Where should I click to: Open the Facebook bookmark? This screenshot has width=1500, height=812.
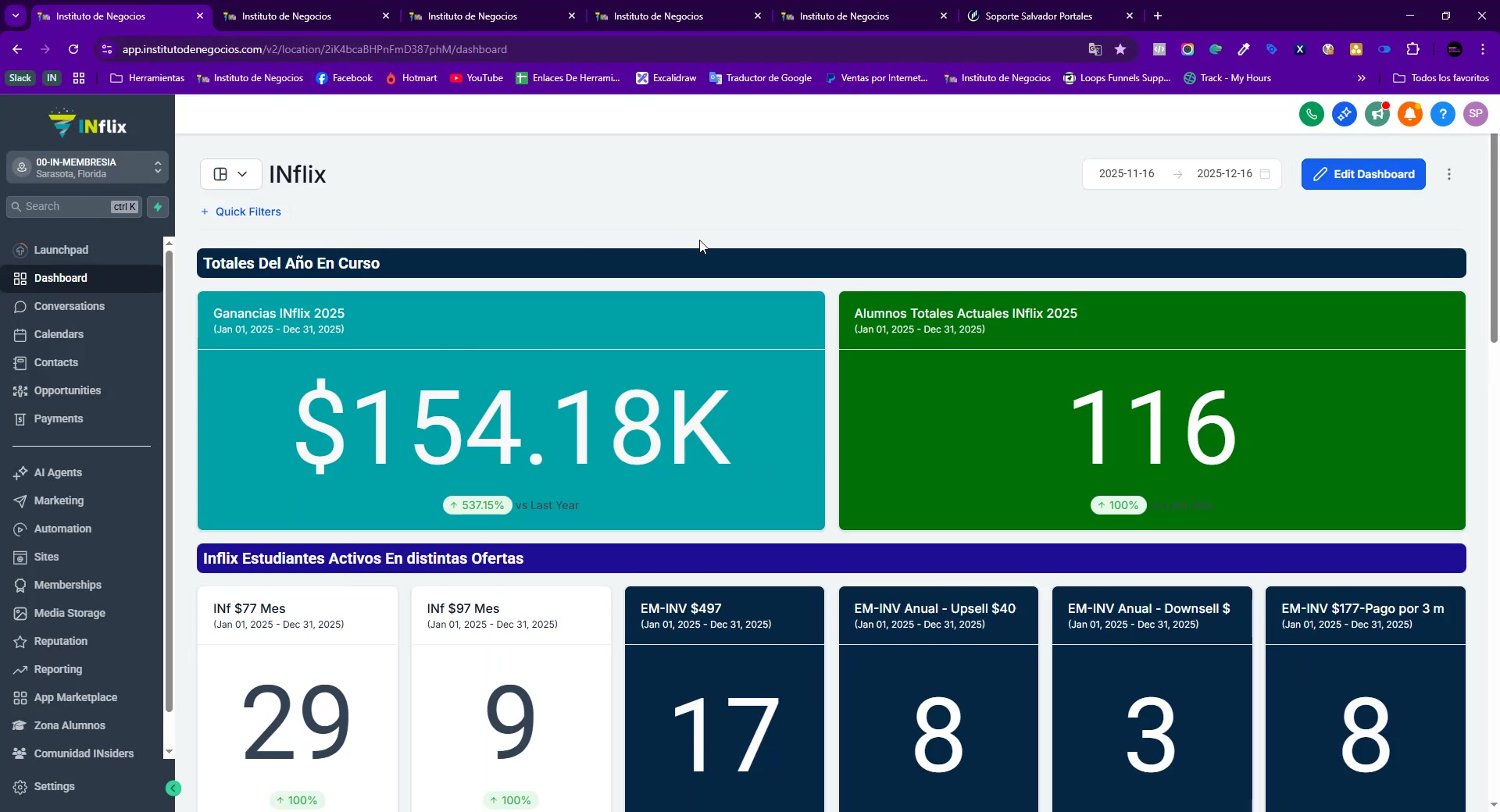(344, 78)
